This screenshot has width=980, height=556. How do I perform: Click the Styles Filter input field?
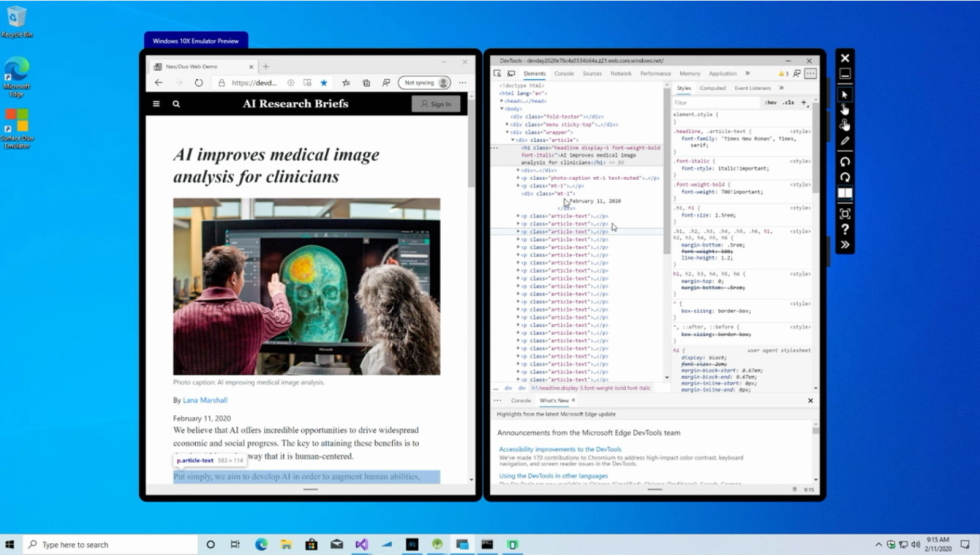point(717,102)
